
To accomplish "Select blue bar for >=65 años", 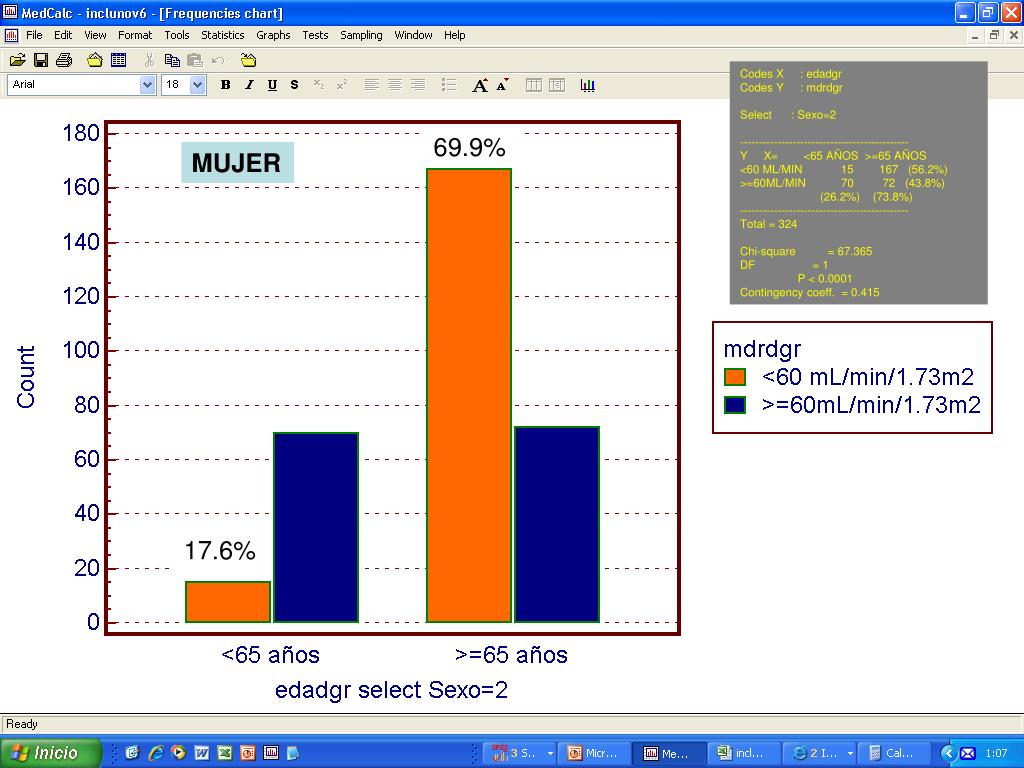I will click(x=557, y=524).
